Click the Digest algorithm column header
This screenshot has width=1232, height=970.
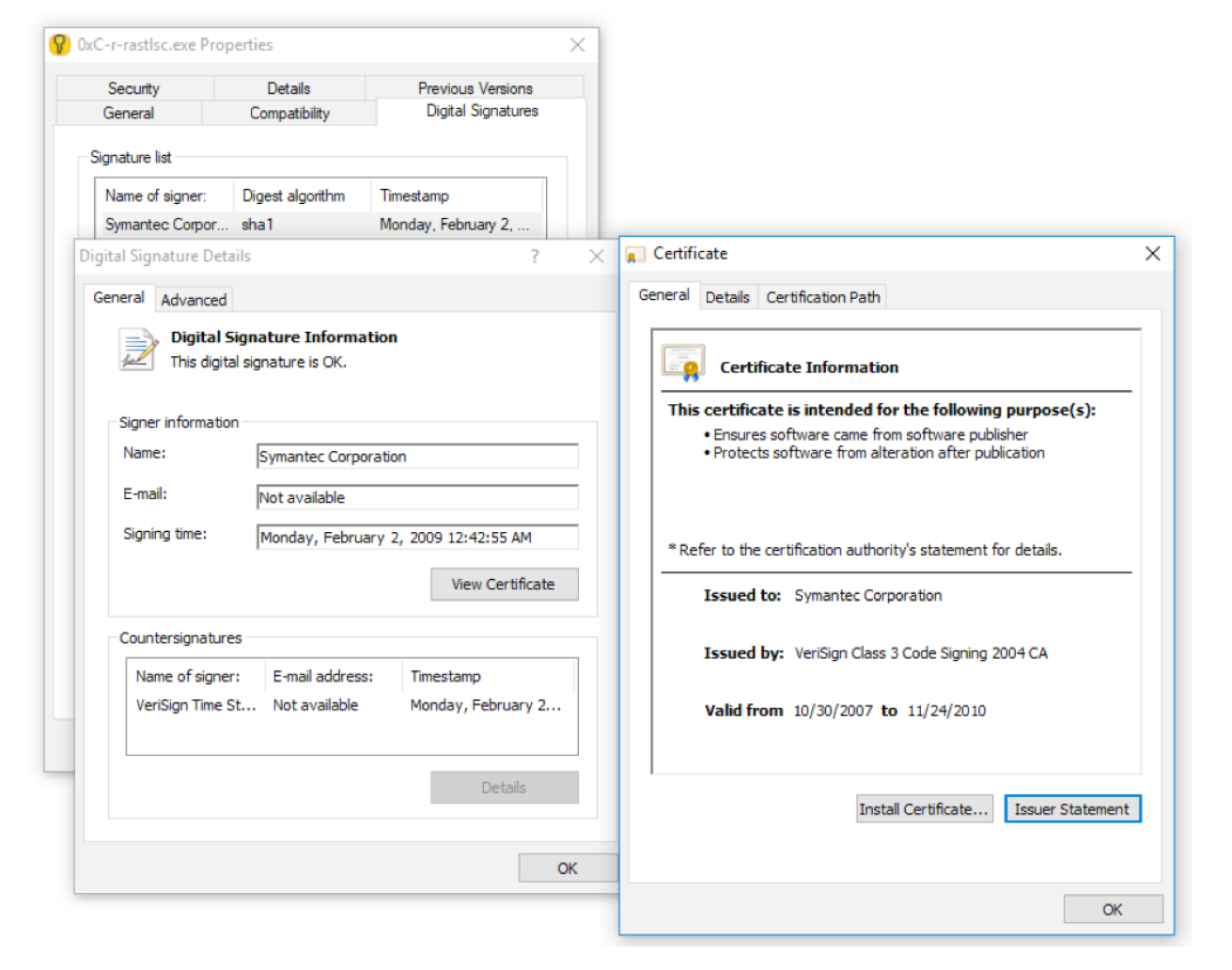tap(293, 196)
